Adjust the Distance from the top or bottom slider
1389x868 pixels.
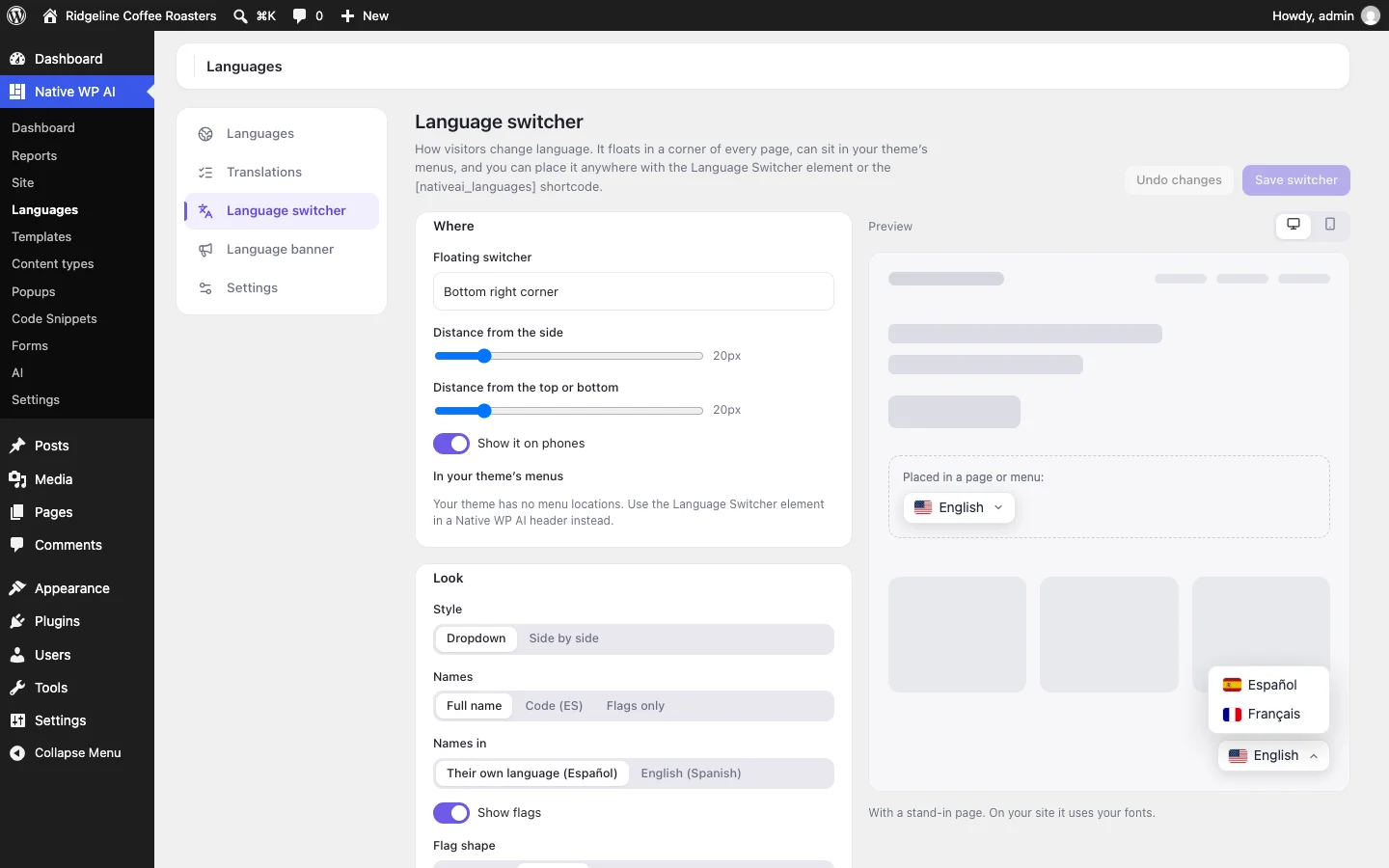pyautogui.click(x=568, y=411)
